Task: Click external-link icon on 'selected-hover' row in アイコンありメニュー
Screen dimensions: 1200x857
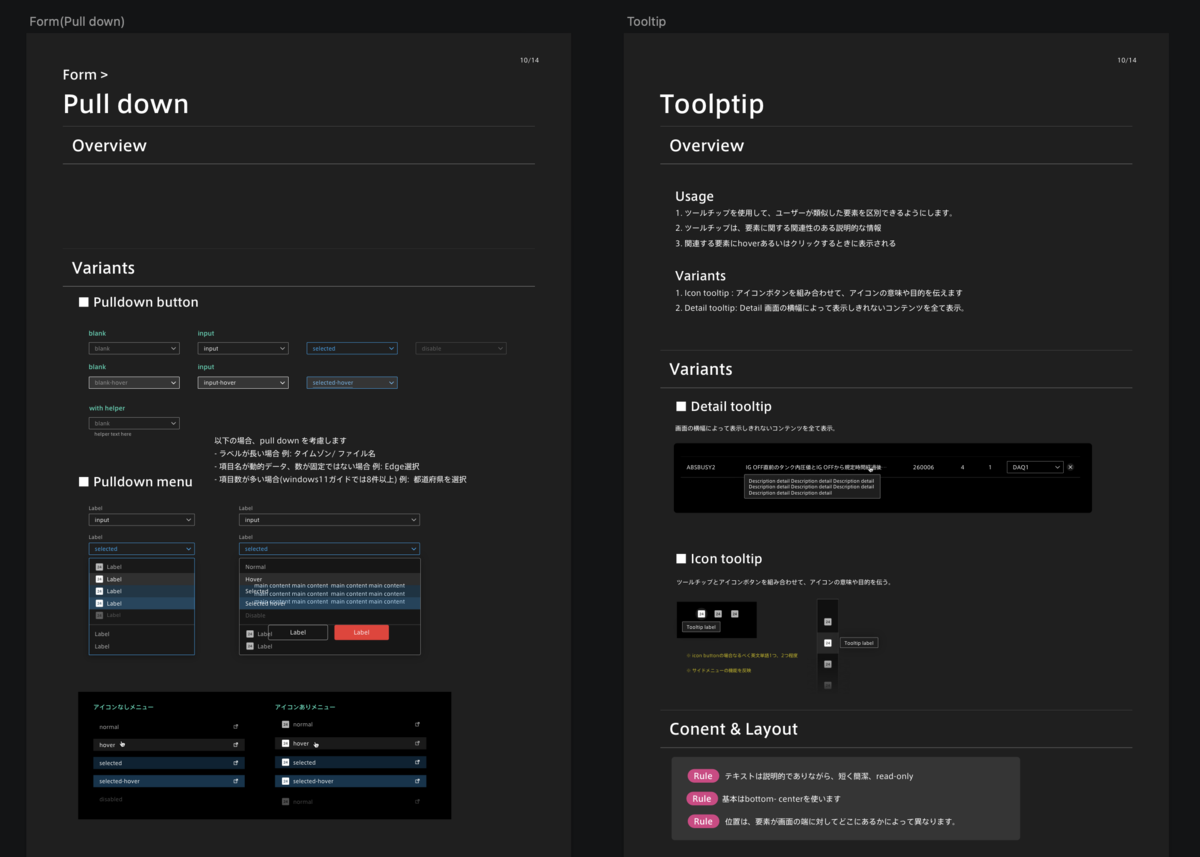Action: (418, 781)
